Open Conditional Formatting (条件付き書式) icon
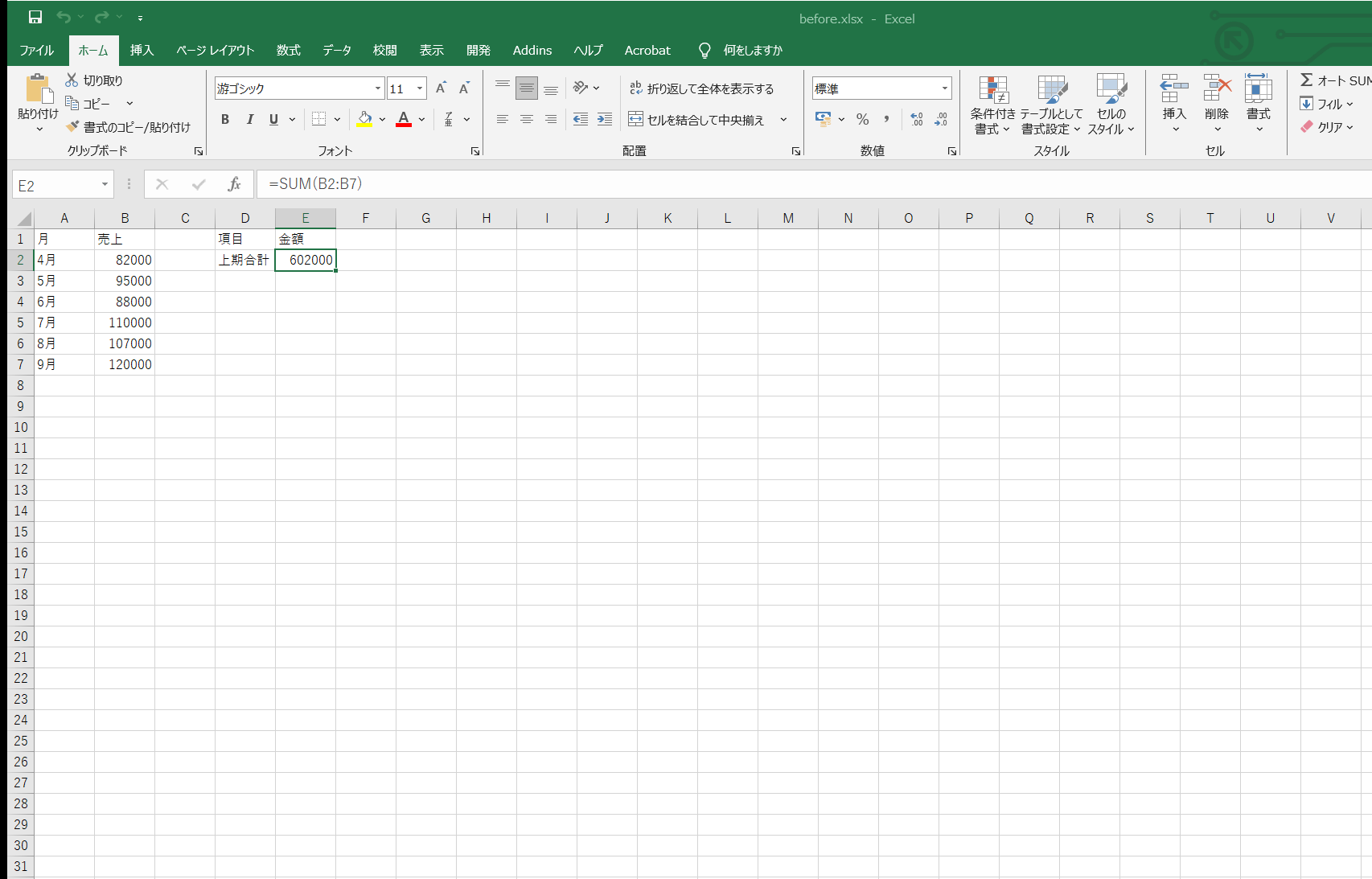This screenshot has height=879, width=1372. (993, 89)
